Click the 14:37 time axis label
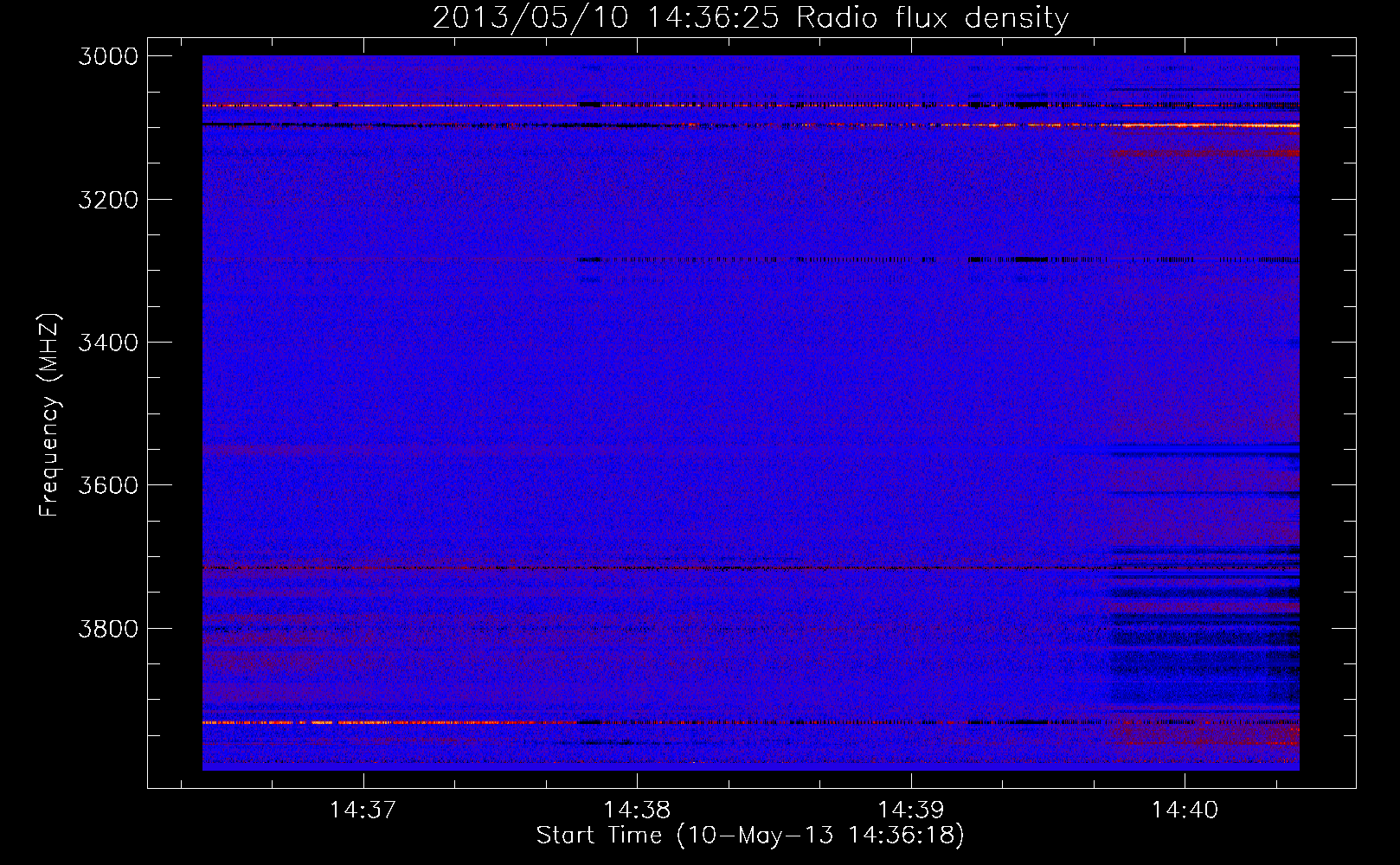This screenshot has width=1400, height=865. click(x=363, y=810)
